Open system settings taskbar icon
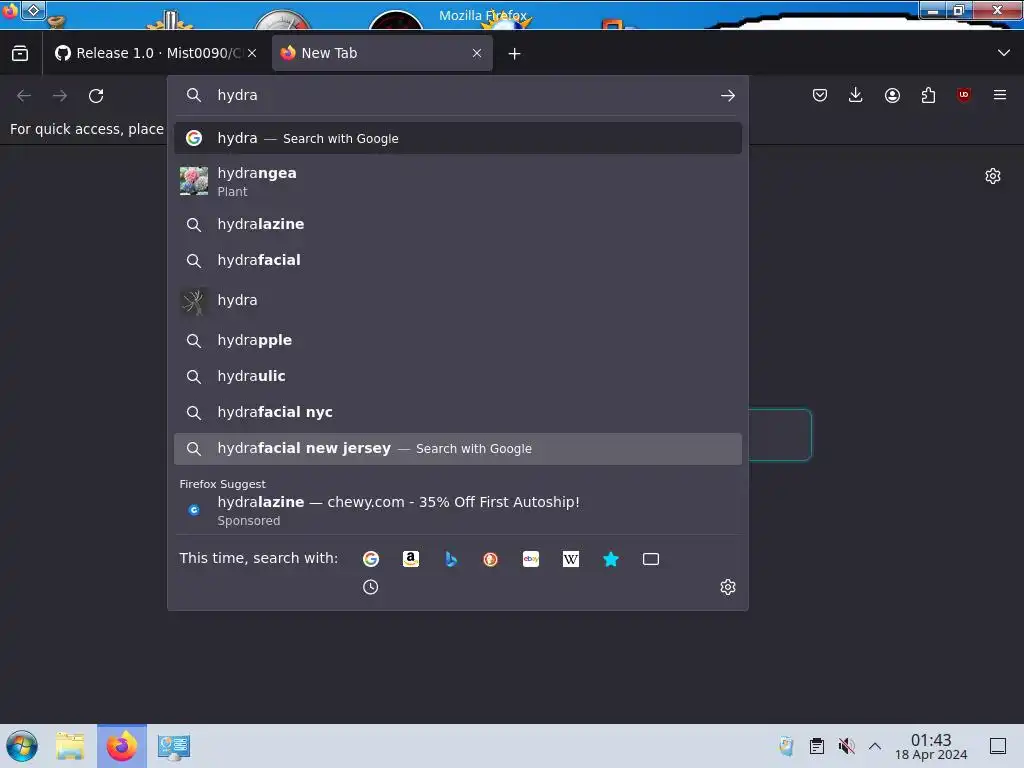The width and height of the screenshot is (1024, 768). [x=174, y=746]
